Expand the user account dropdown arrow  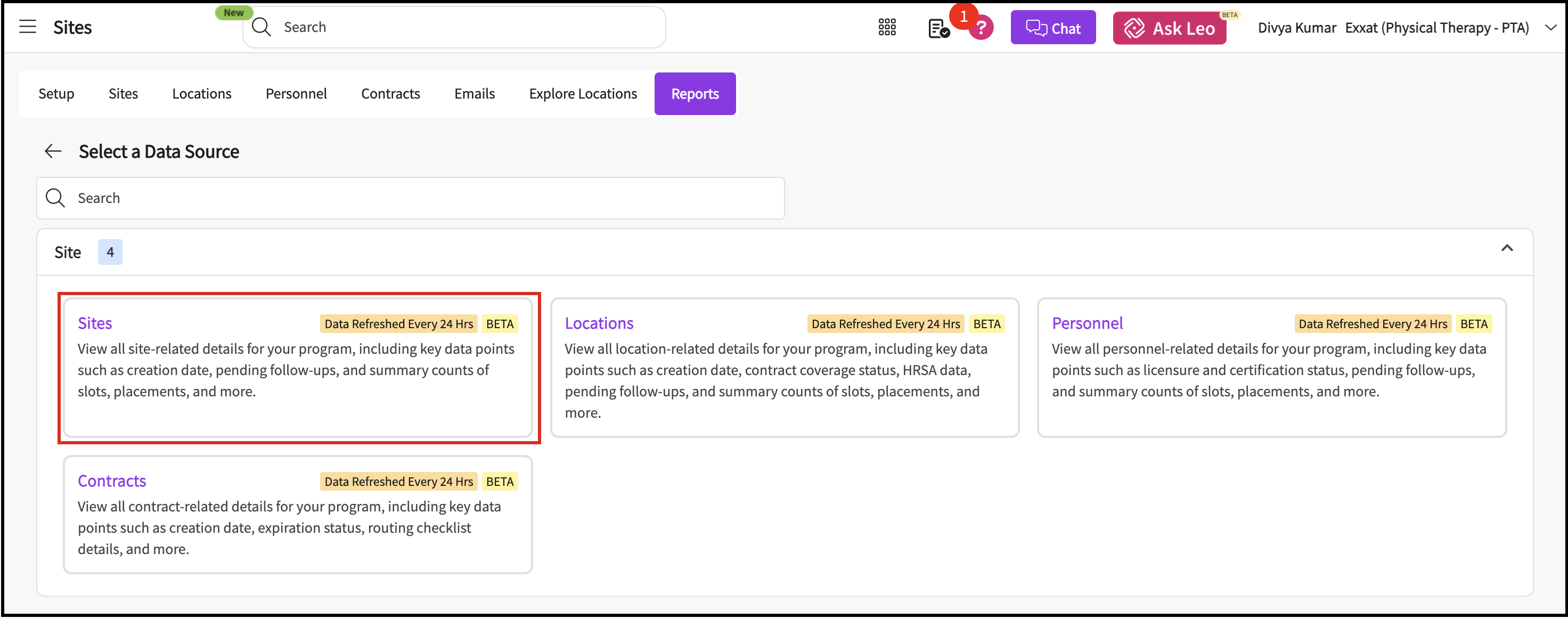tap(1550, 27)
